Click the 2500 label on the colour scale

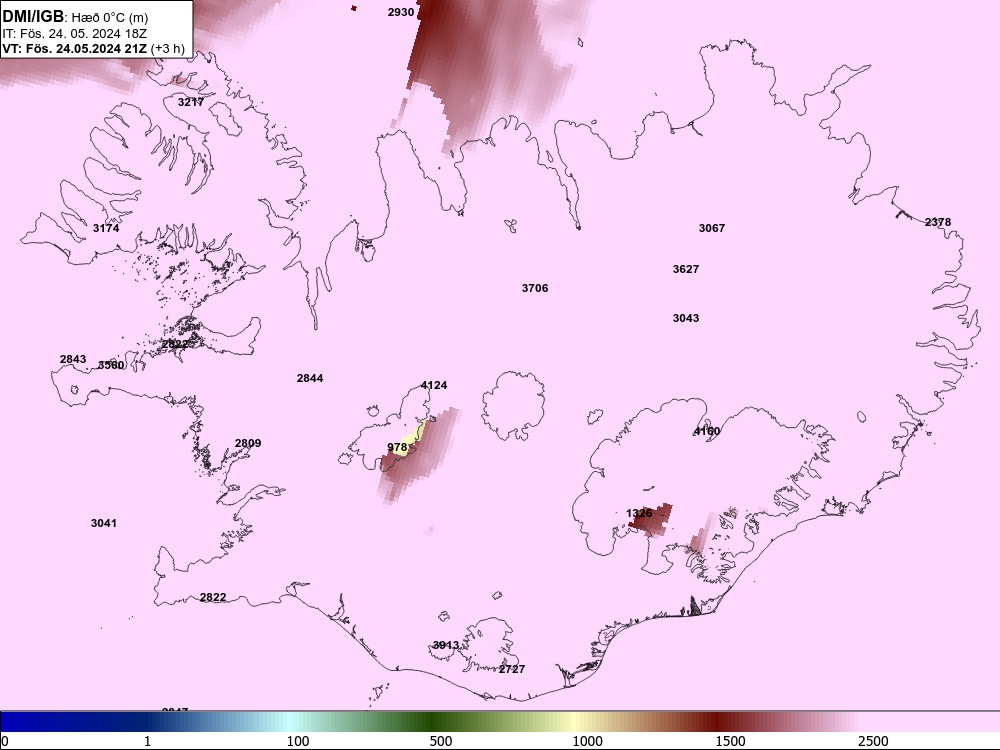click(x=873, y=741)
